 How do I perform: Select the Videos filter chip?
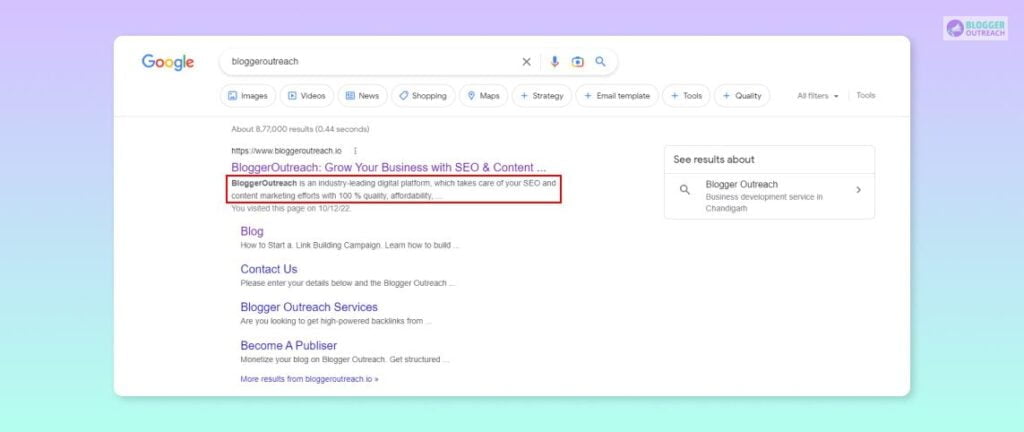click(x=307, y=96)
